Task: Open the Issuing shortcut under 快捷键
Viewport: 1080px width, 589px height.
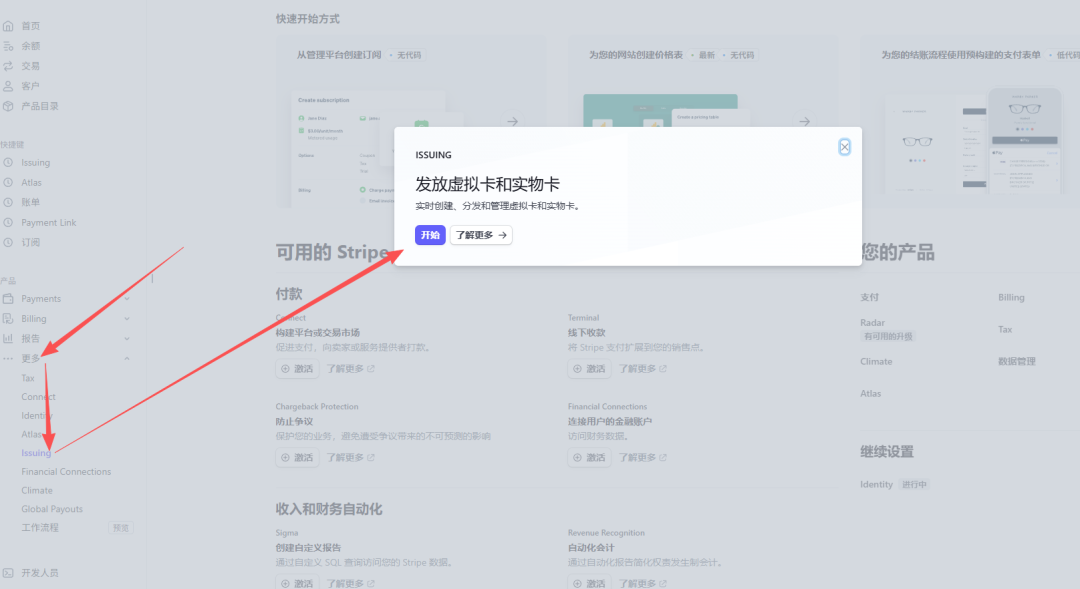Action: [x=35, y=163]
